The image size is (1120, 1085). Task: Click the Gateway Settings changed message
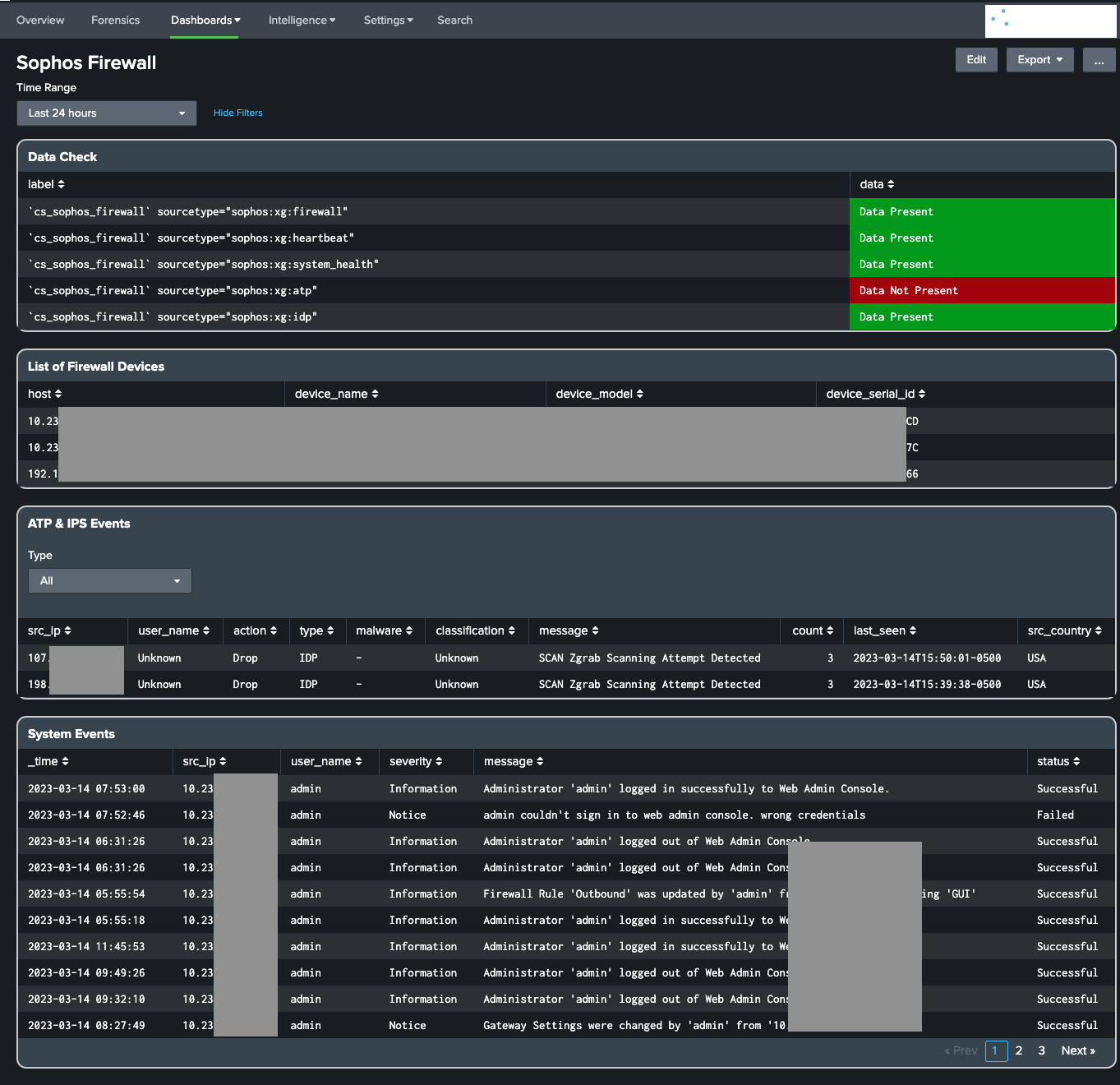(x=634, y=1025)
